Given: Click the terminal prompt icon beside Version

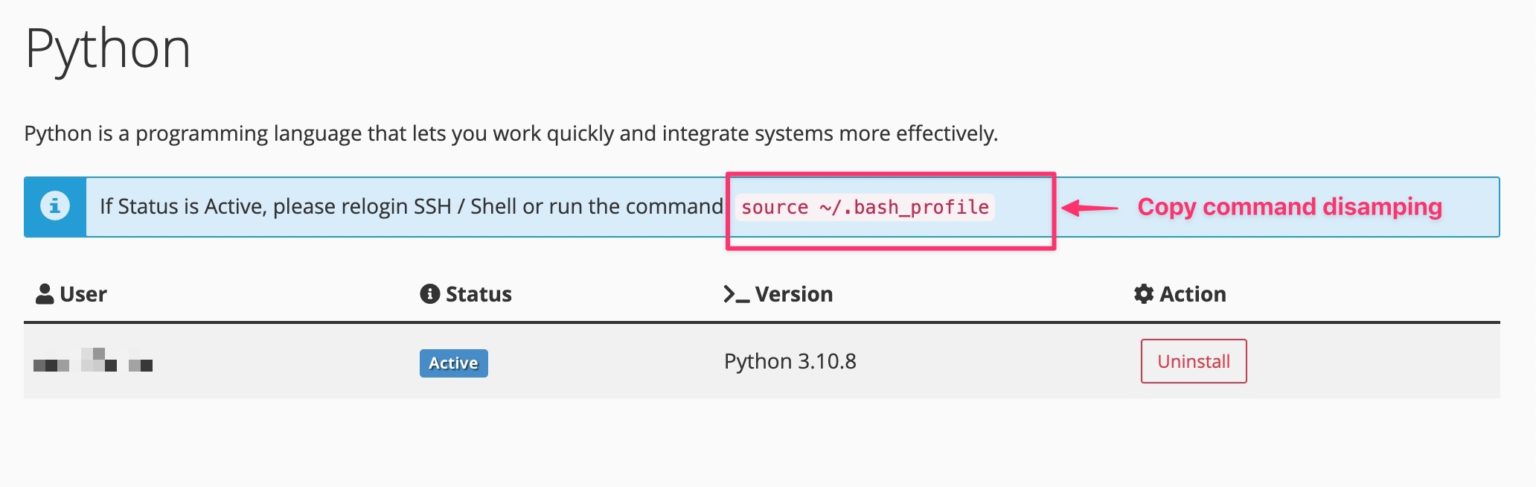Looking at the screenshot, I should (736, 294).
